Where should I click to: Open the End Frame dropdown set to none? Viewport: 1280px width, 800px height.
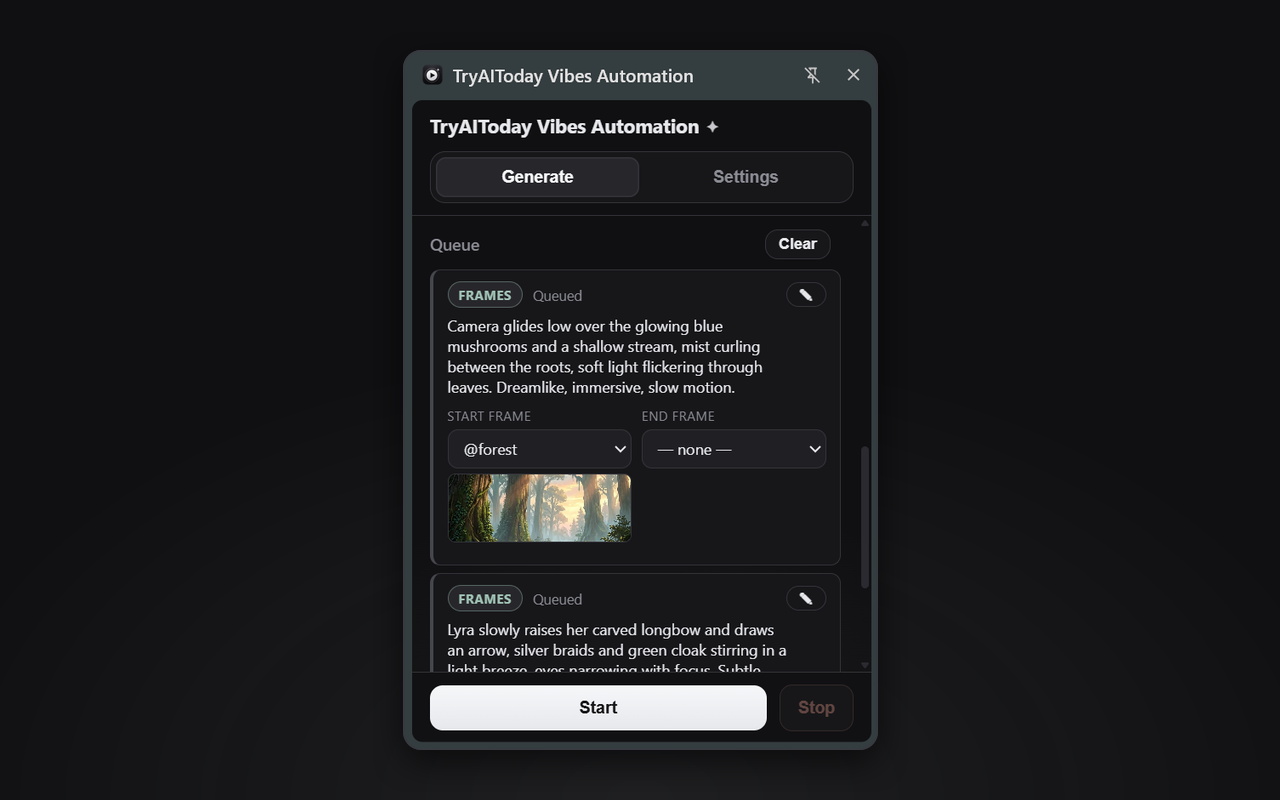(734, 449)
